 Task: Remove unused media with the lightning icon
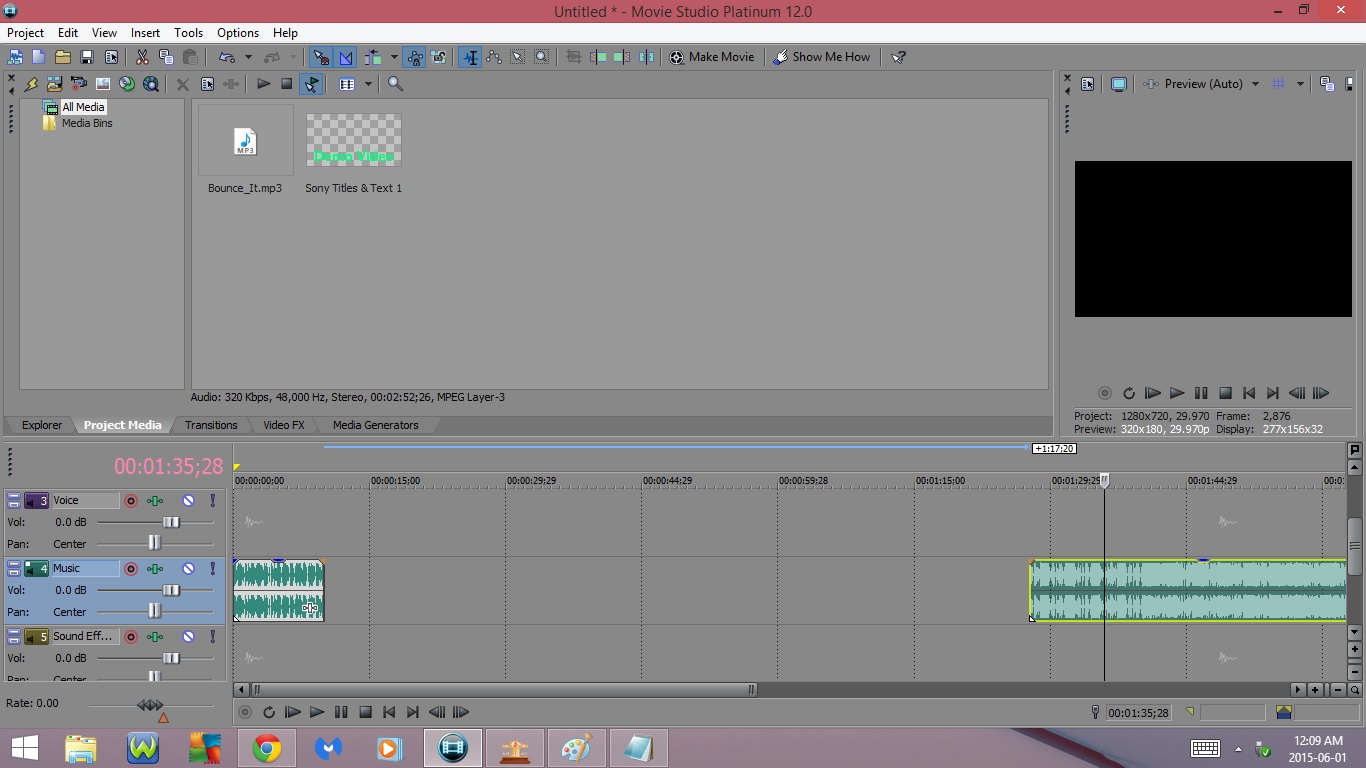pos(31,84)
